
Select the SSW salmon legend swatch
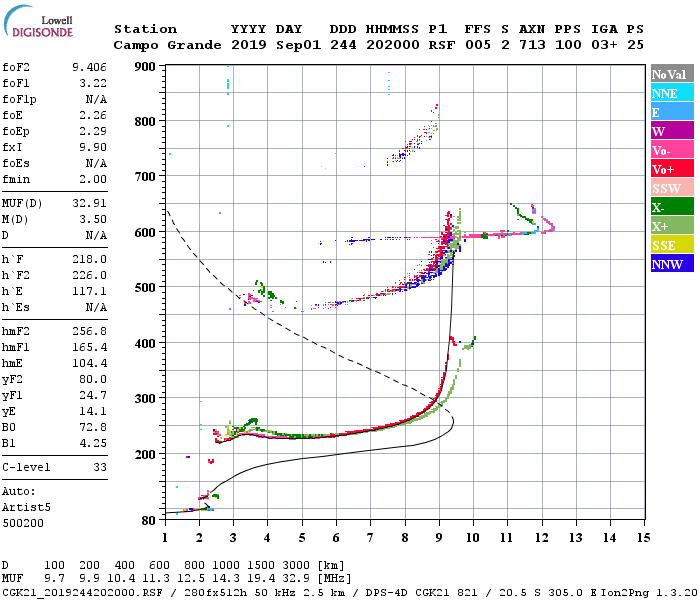[672, 187]
